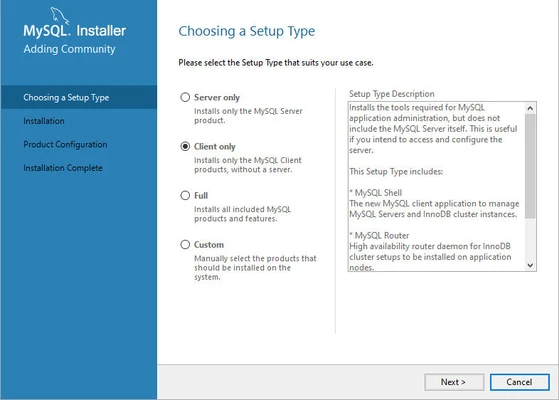Go to the Installation step in sidebar
Image resolution: width=559 pixels, height=400 pixels.
click(44, 121)
